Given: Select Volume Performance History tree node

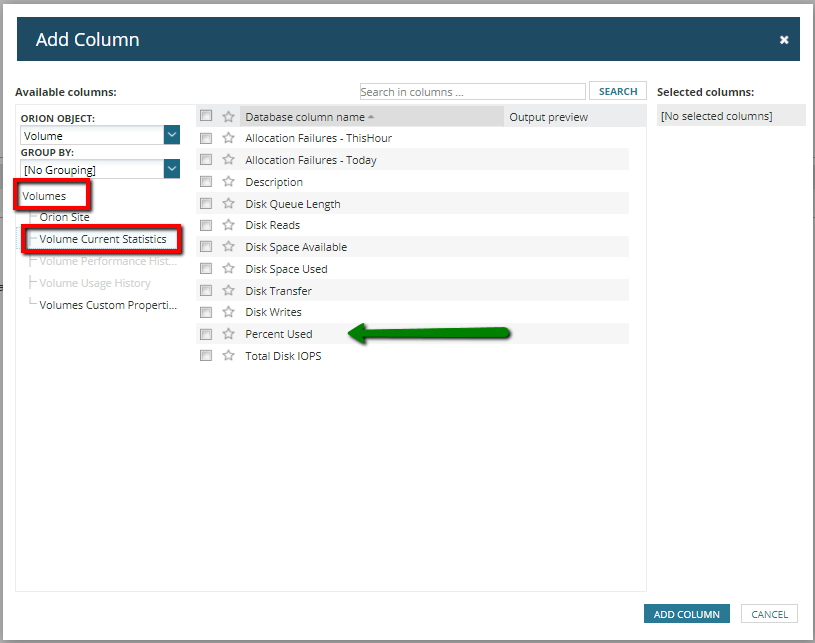Looking at the screenshot, I should pos(108,261).
